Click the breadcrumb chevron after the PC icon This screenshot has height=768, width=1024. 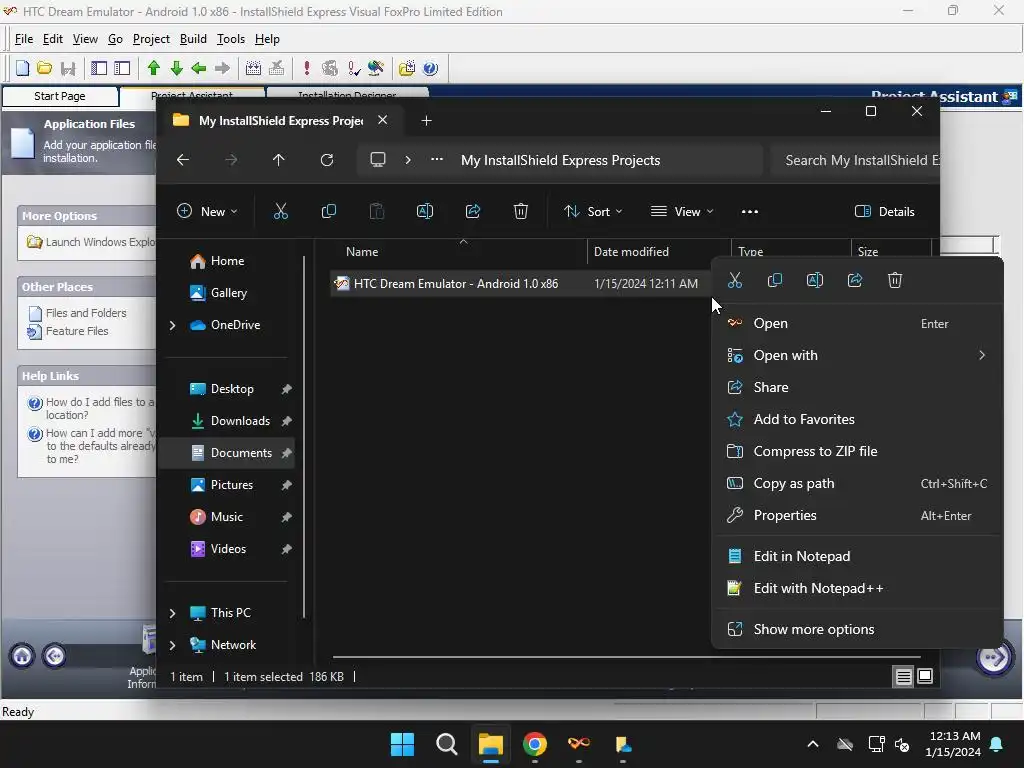pyautogui.click(x=408, y=160)
